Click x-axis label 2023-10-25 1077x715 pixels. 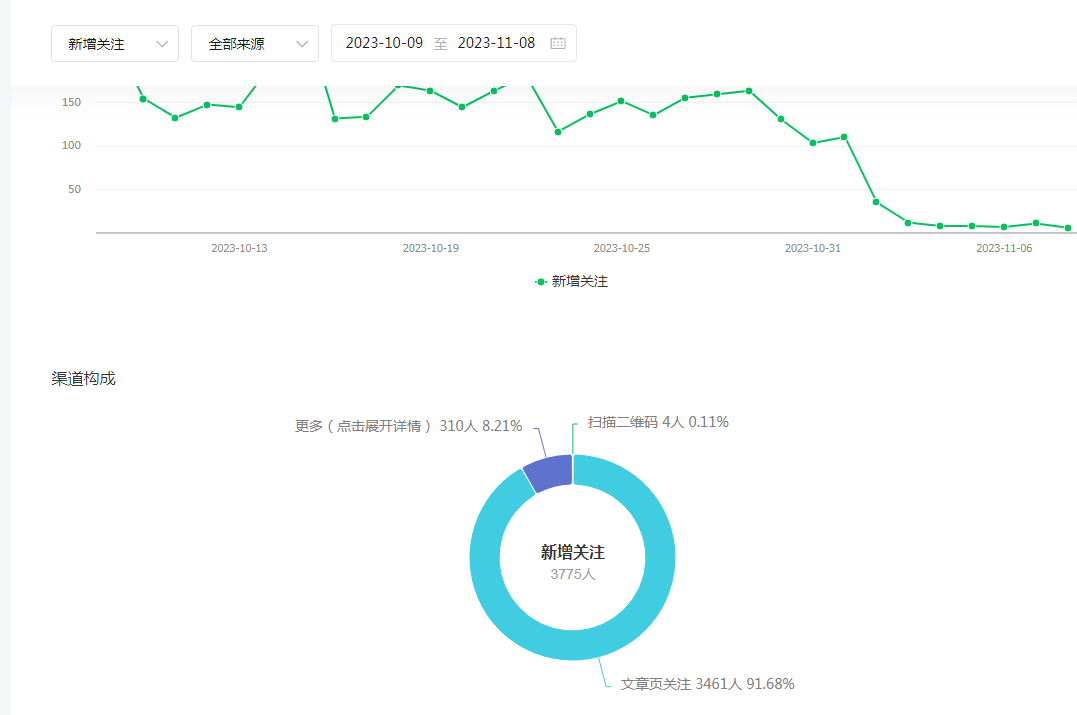click(622, 249)
